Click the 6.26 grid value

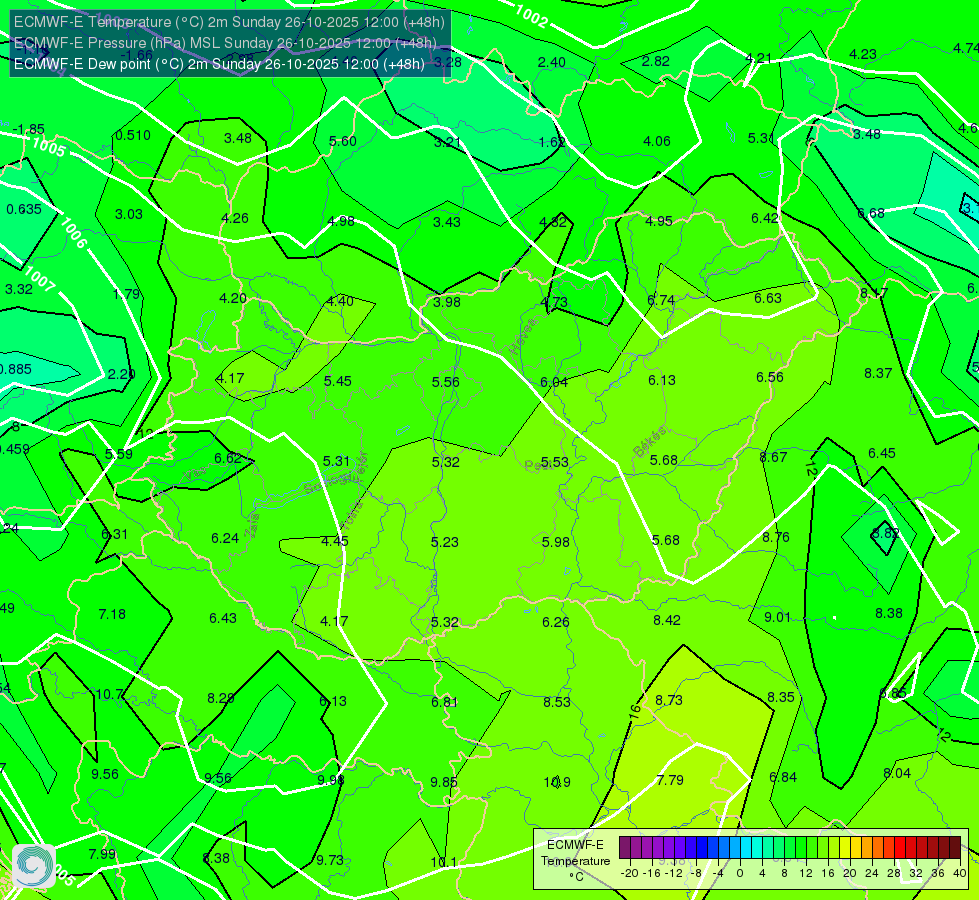click(x=556, y=622)
